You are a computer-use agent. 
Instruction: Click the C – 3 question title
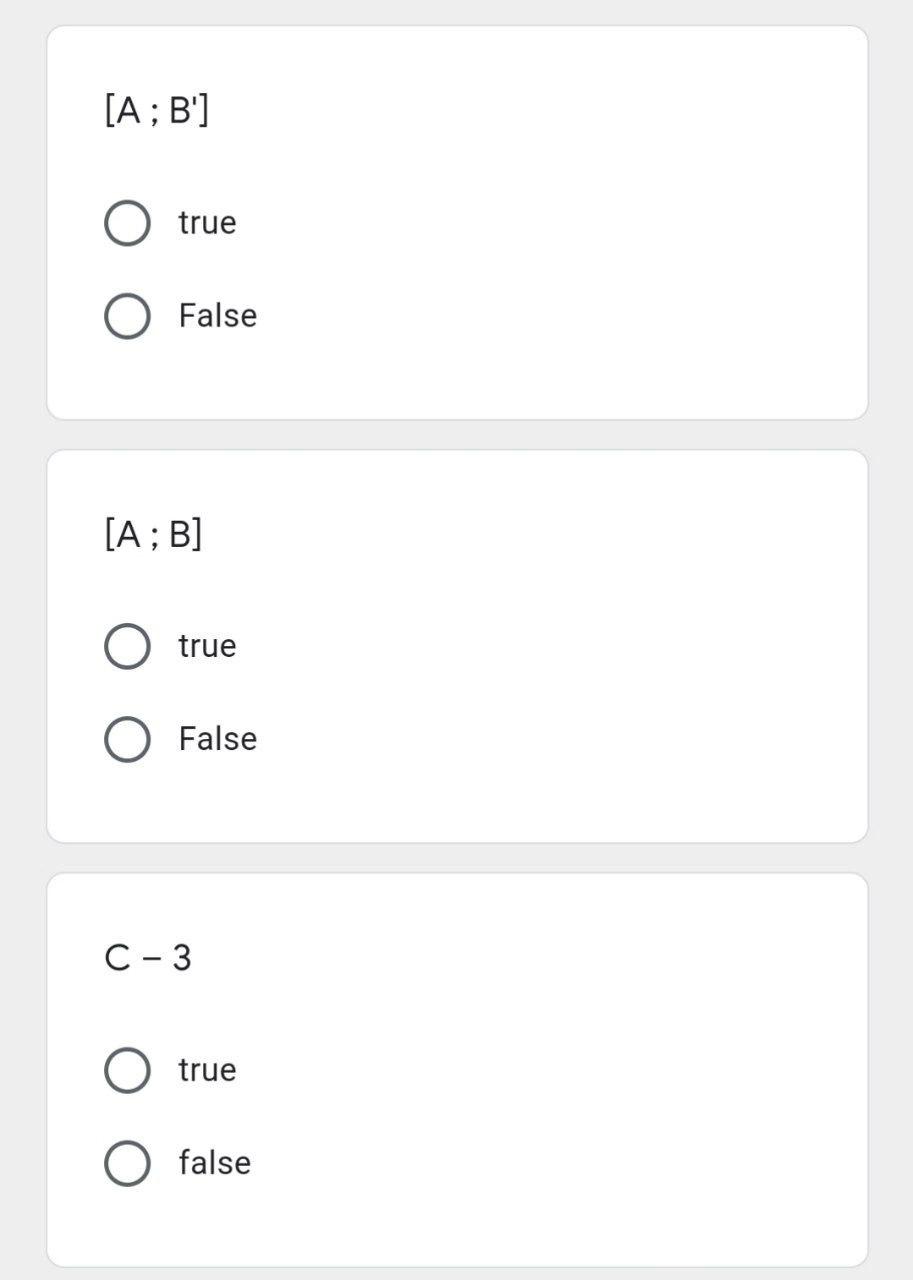147,958
